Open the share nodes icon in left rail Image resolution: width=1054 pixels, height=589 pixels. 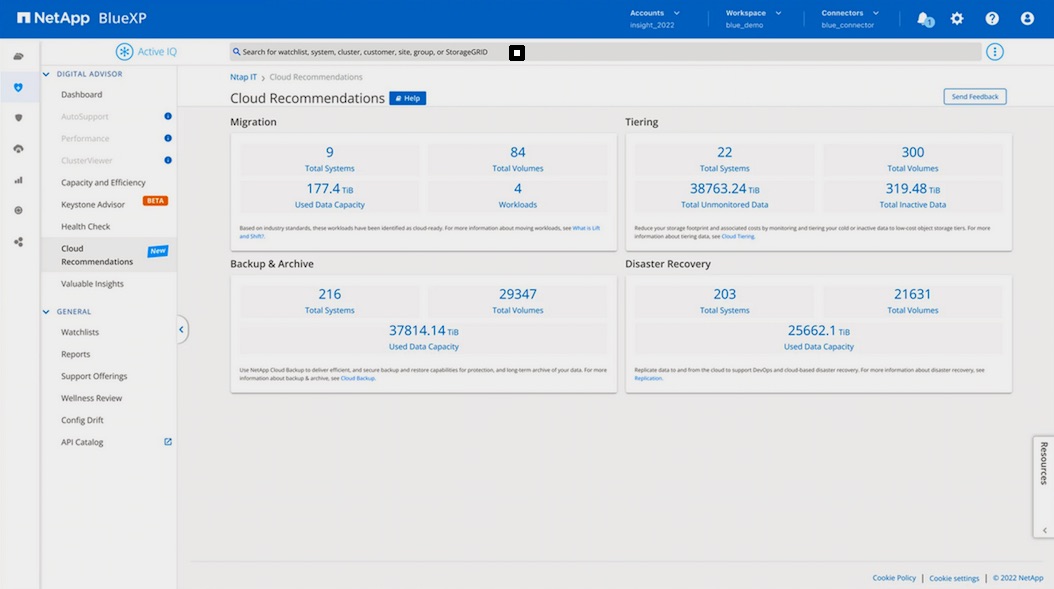coord(19,242)
